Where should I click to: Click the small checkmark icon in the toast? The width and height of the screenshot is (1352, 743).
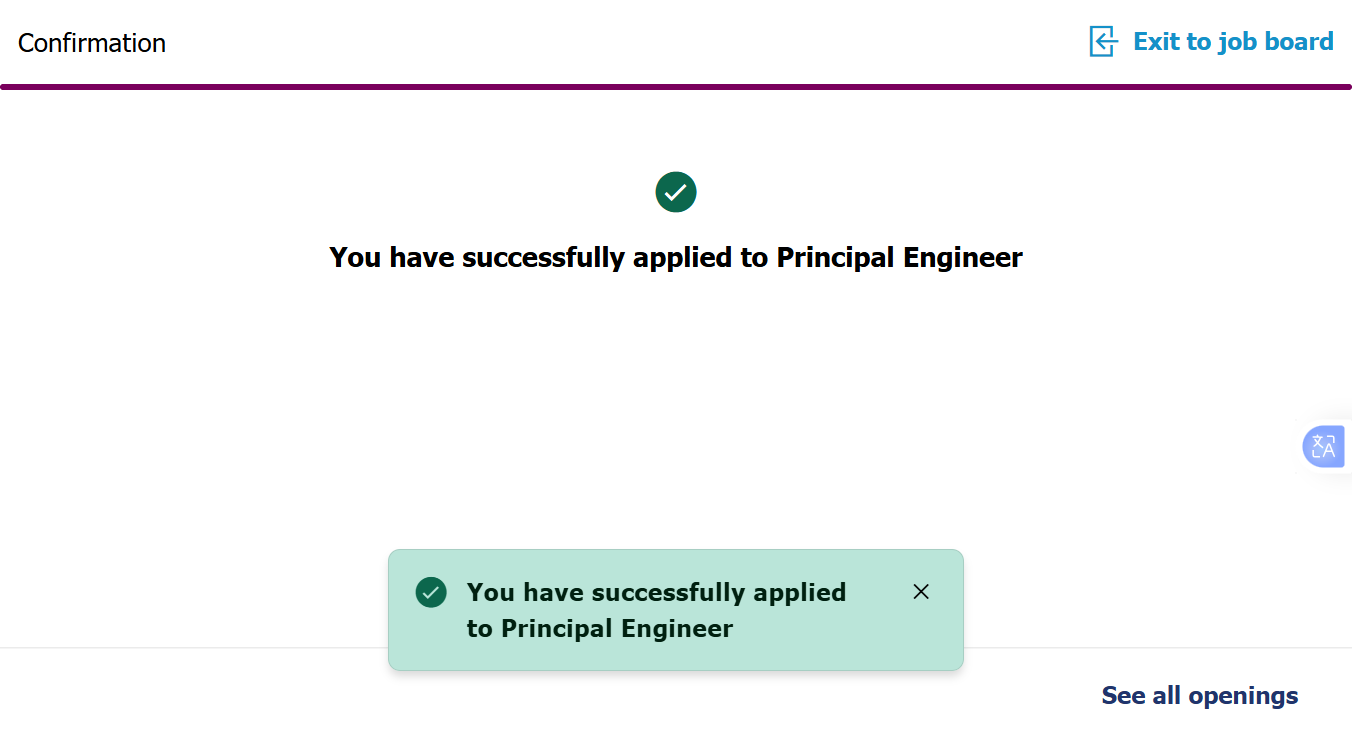431,592
